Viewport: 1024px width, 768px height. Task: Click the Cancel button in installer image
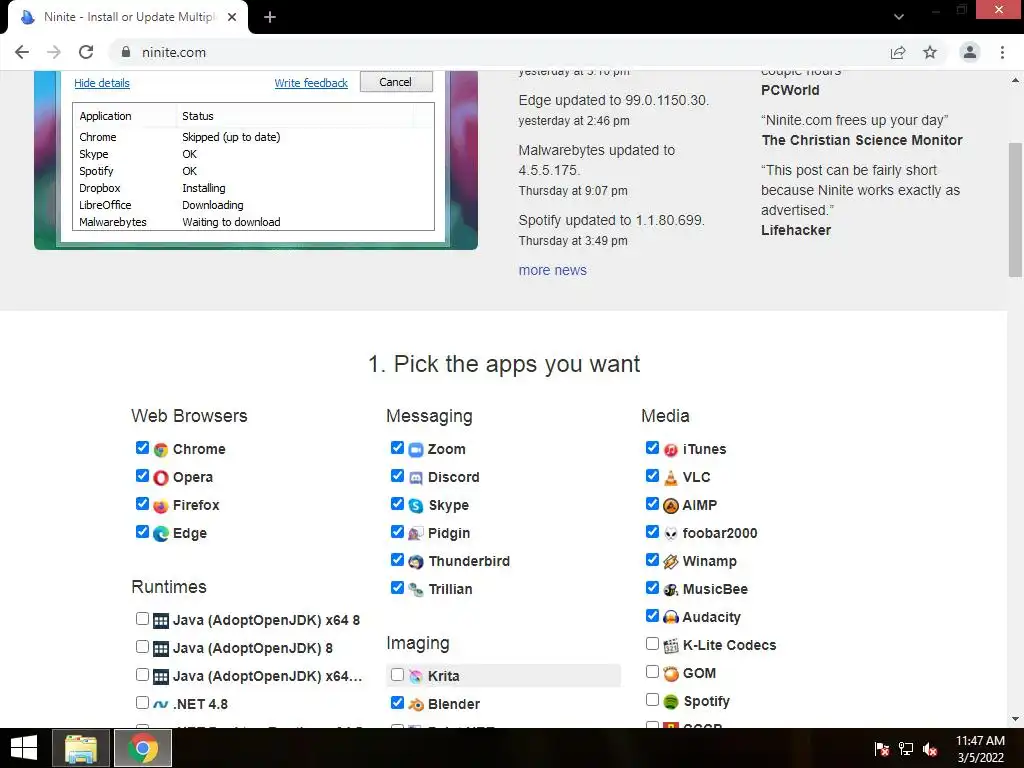(x=396, y=82)
